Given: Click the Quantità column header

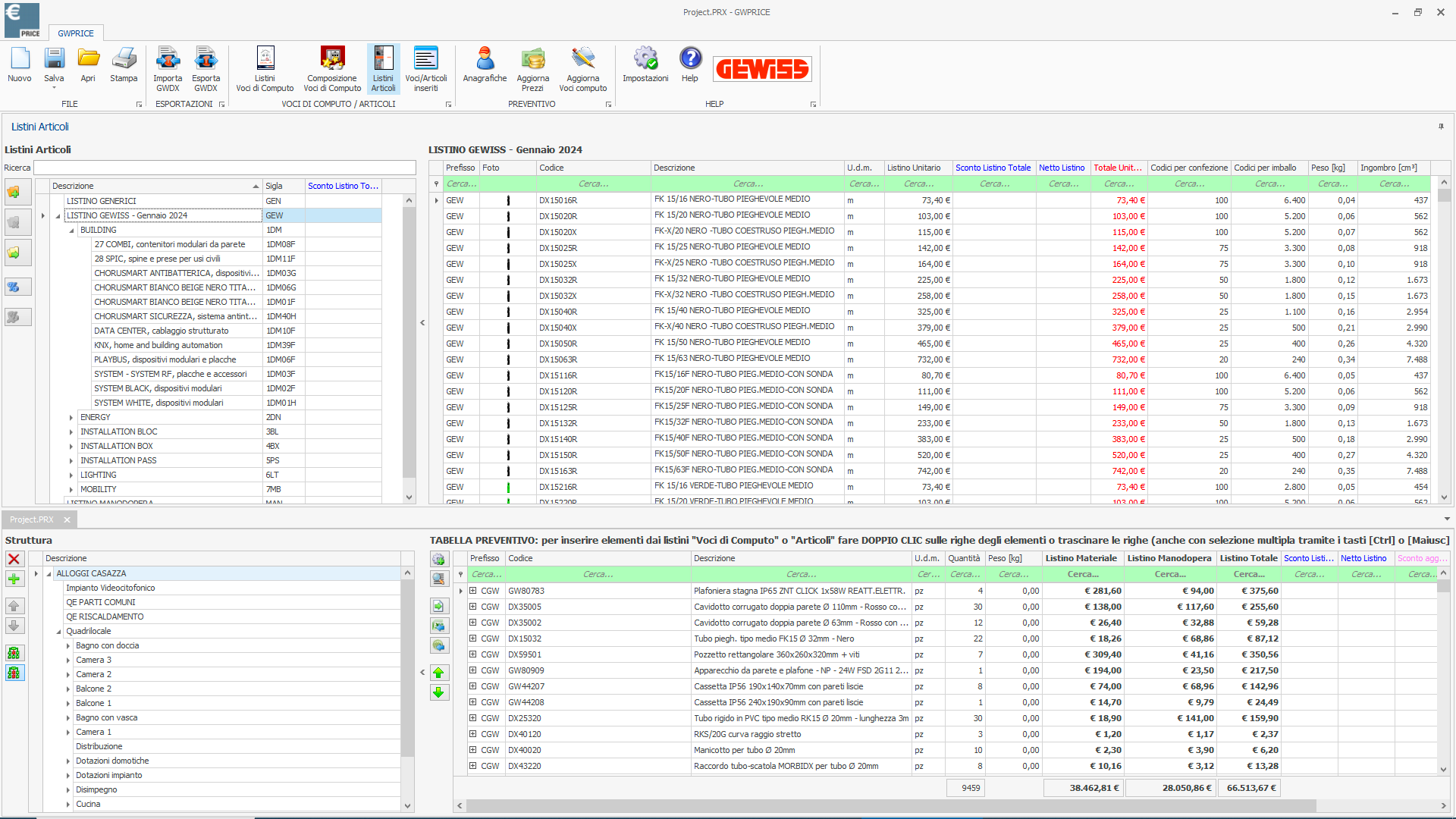Looking at the screenshot, I should click(964, 558).
